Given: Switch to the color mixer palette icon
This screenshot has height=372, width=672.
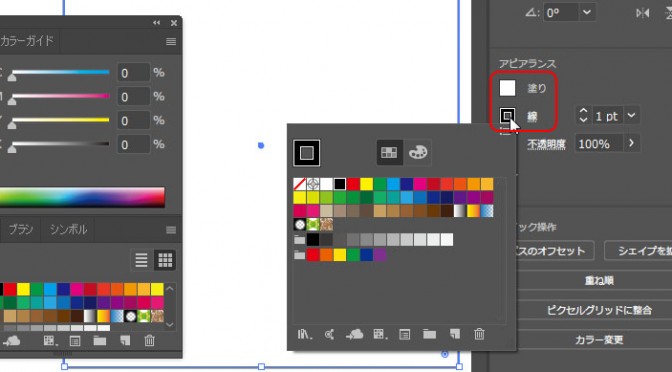Looking at the screenshot, I should (418, 153).
